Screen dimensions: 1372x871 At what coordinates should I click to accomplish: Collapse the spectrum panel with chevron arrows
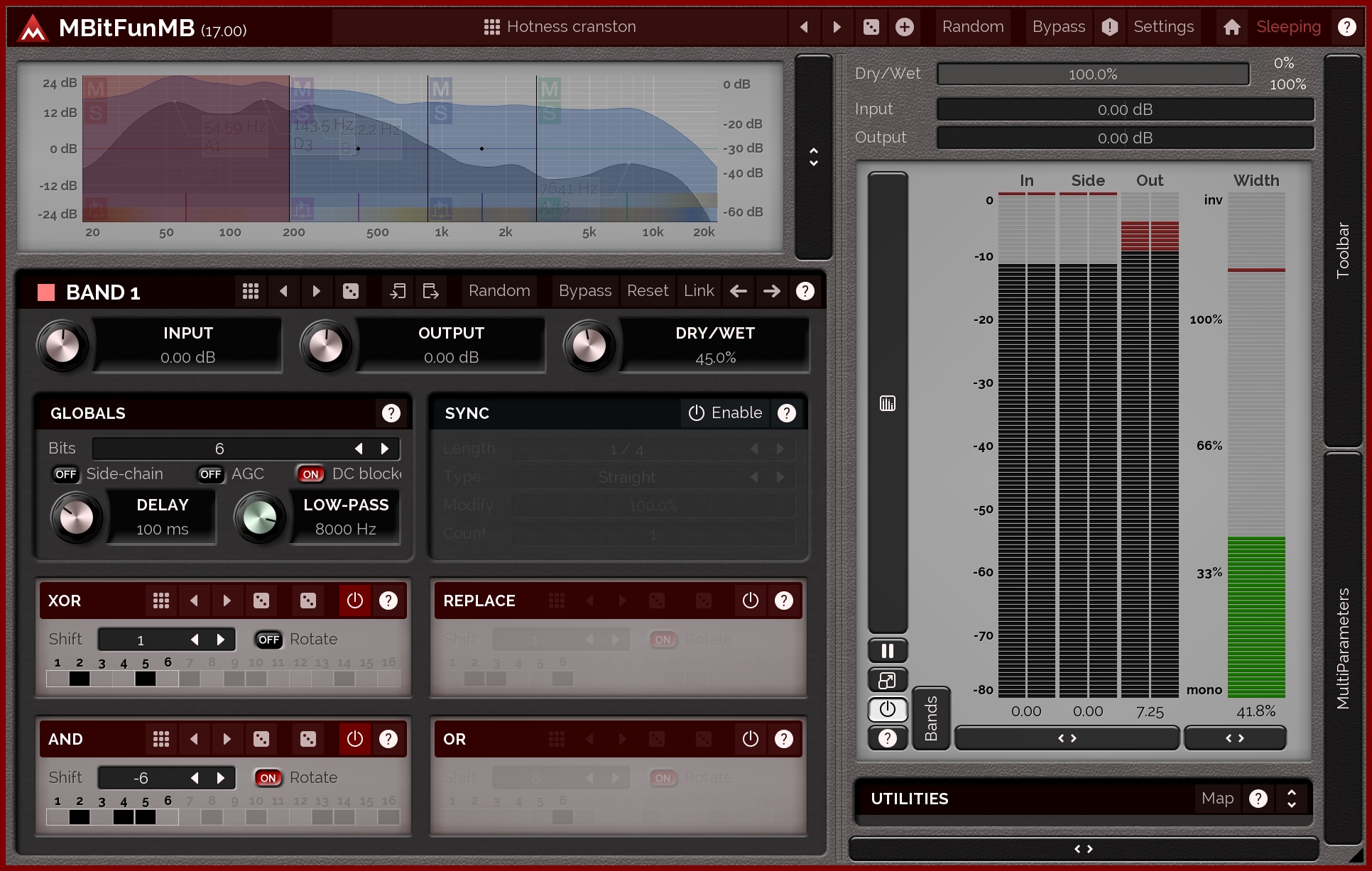[814, 157]
